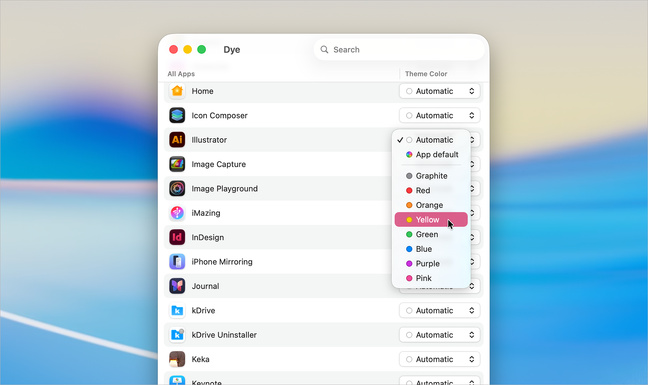Select the InDesign row name
The width and height of the screenshot is (648, 385).
(x=207, y=238)
